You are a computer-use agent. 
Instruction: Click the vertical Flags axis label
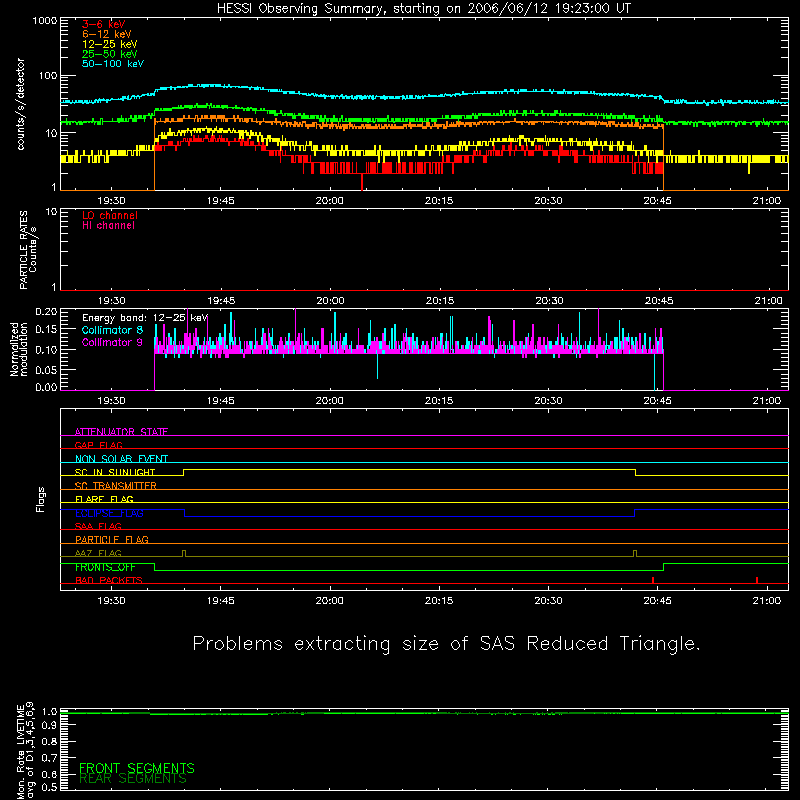40,499
